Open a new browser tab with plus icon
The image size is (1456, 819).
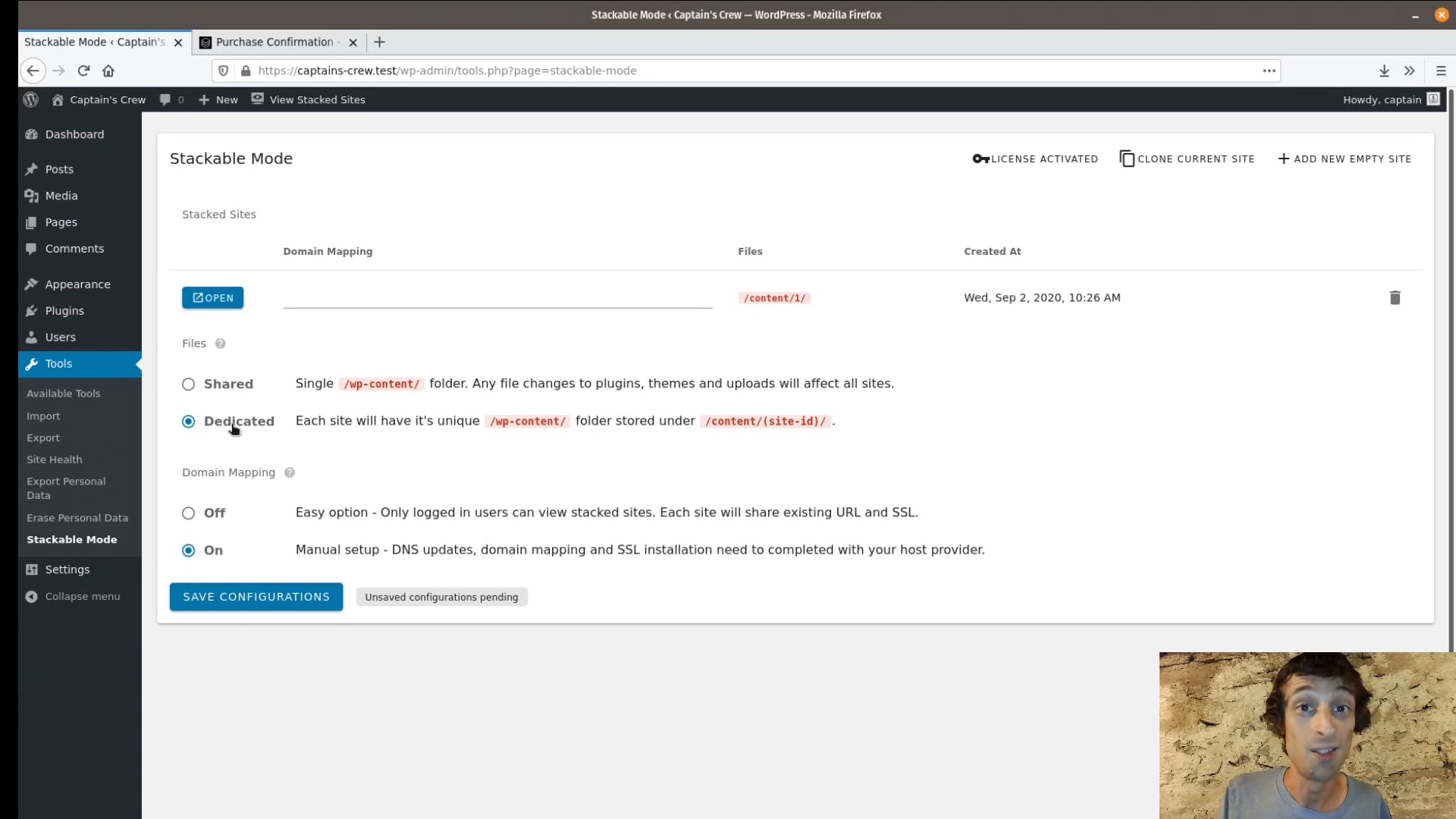pyautogui.click(x=379, y=42)
